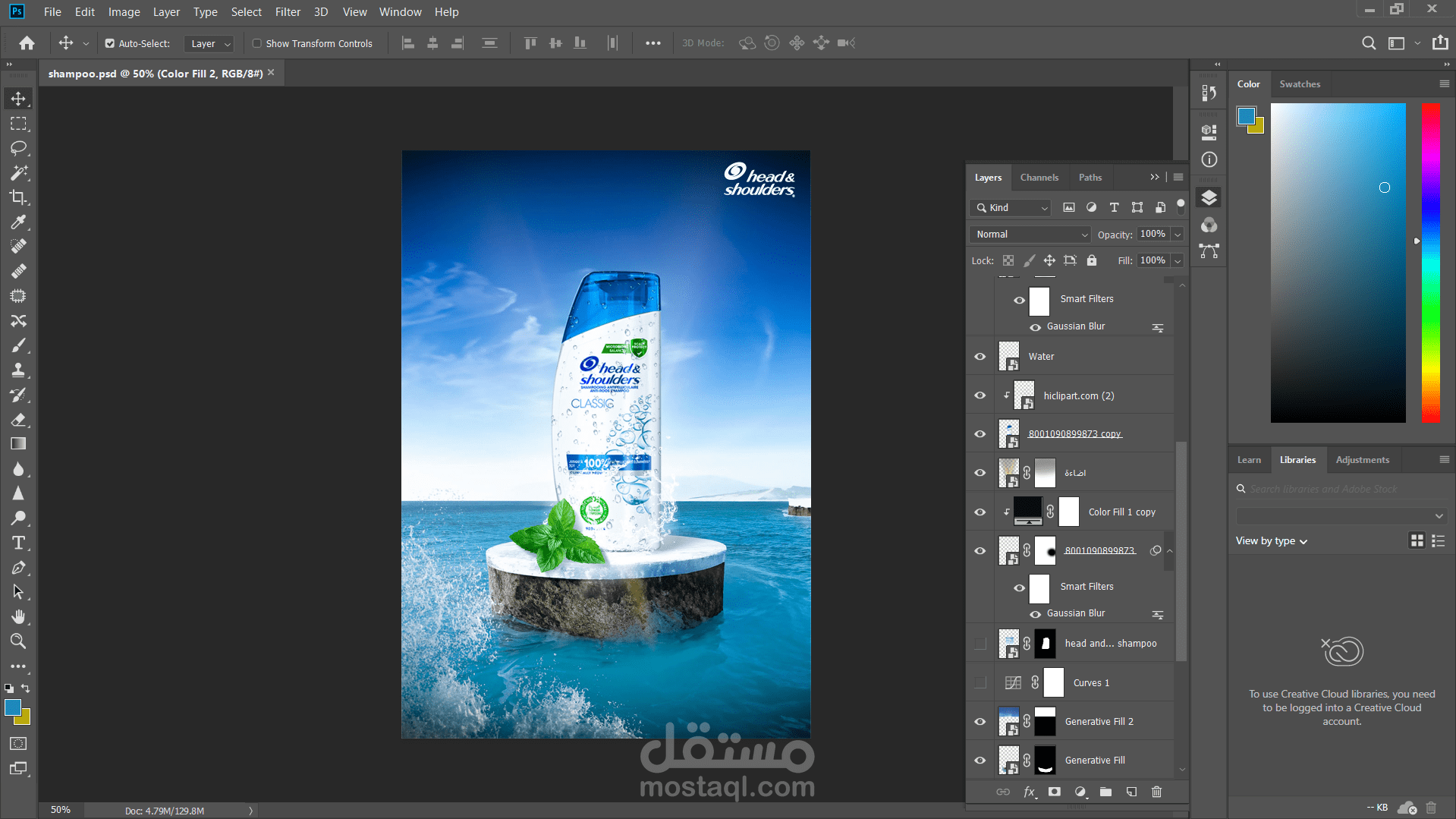Expand the Fill slider dropdown
The image size is (1456, 819).
(1178, 260)
